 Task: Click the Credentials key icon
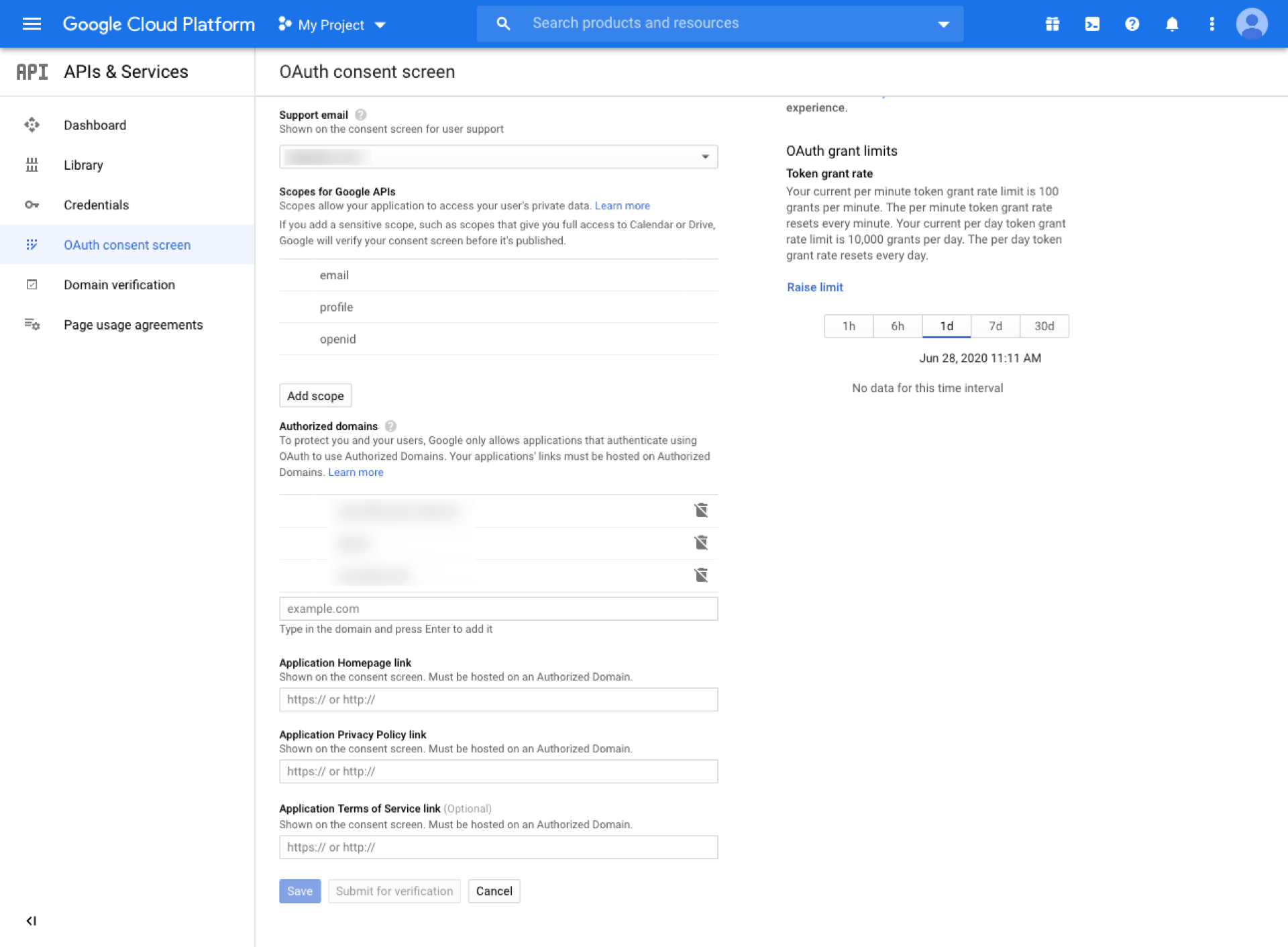32,205
